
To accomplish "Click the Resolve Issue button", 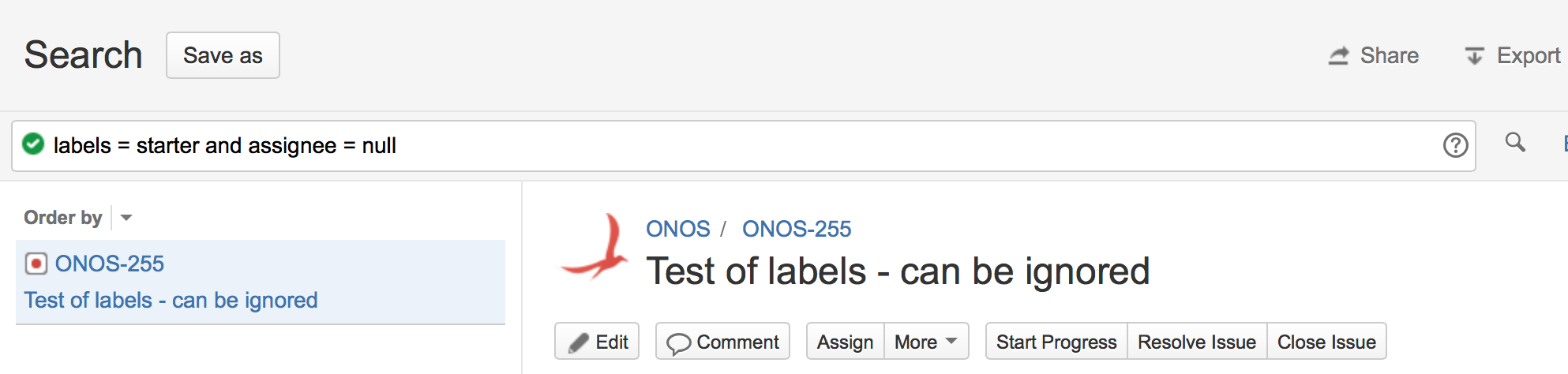I will pos(1196,342).
